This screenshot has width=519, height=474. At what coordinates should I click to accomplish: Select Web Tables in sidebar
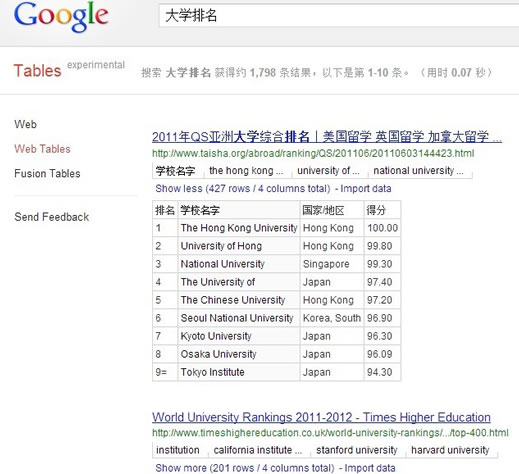coord(42,149)
